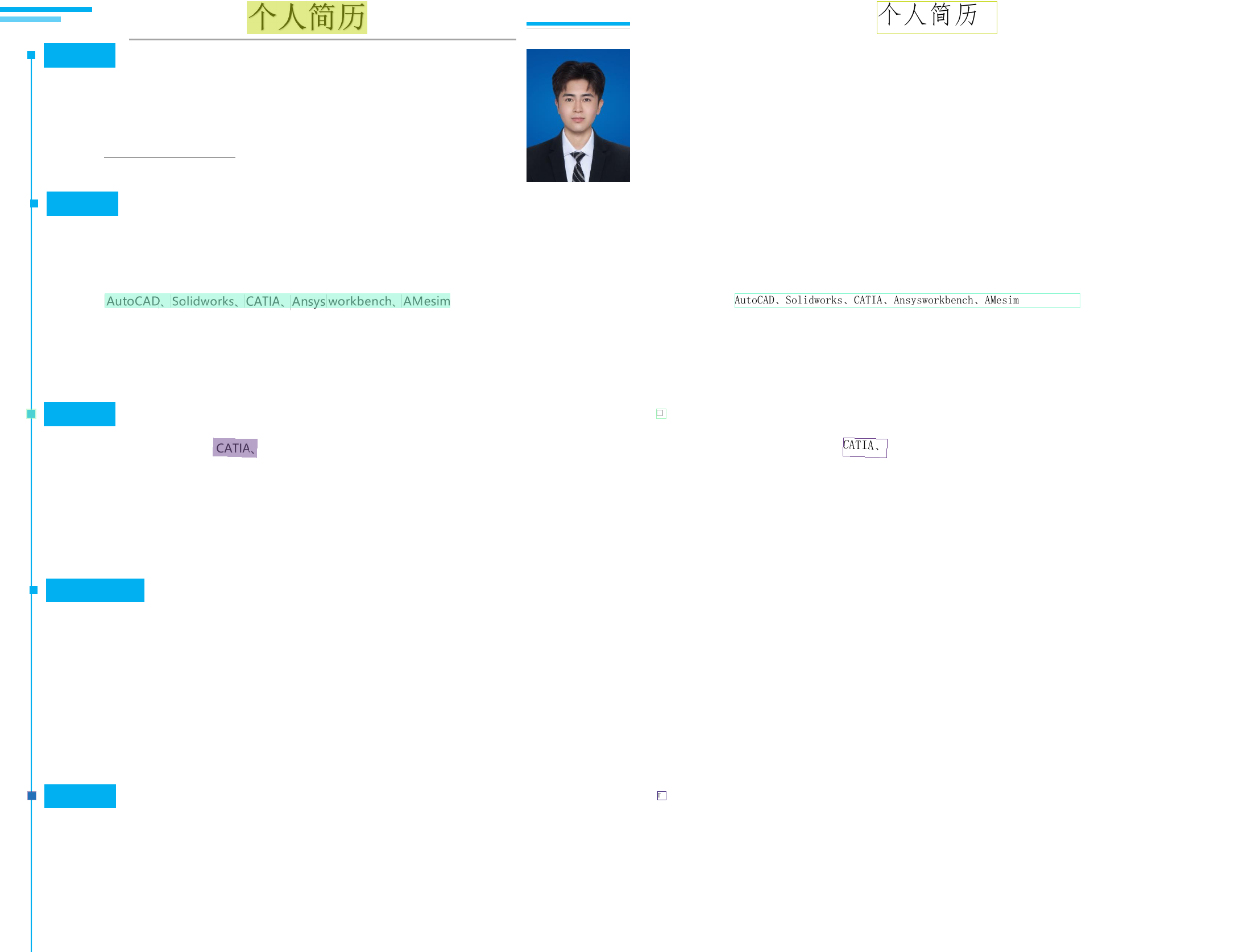Screen dimensions: 1260x952
Task: Click AutoCAD in the green highlighted list
Action: [x=133, y=301]
